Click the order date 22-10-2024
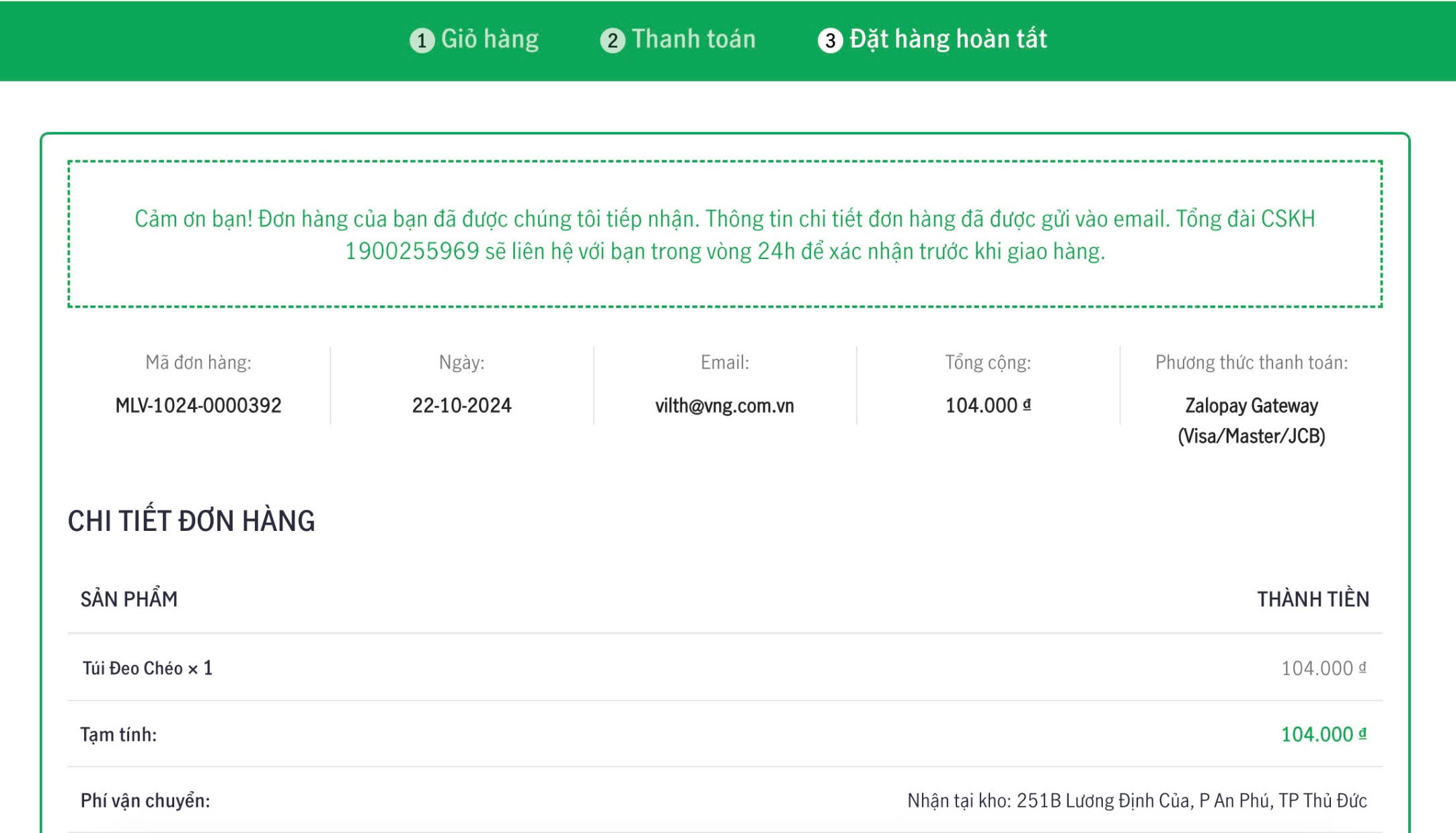Viewport: 1456px width, 833px height. [x=461, y=405]
